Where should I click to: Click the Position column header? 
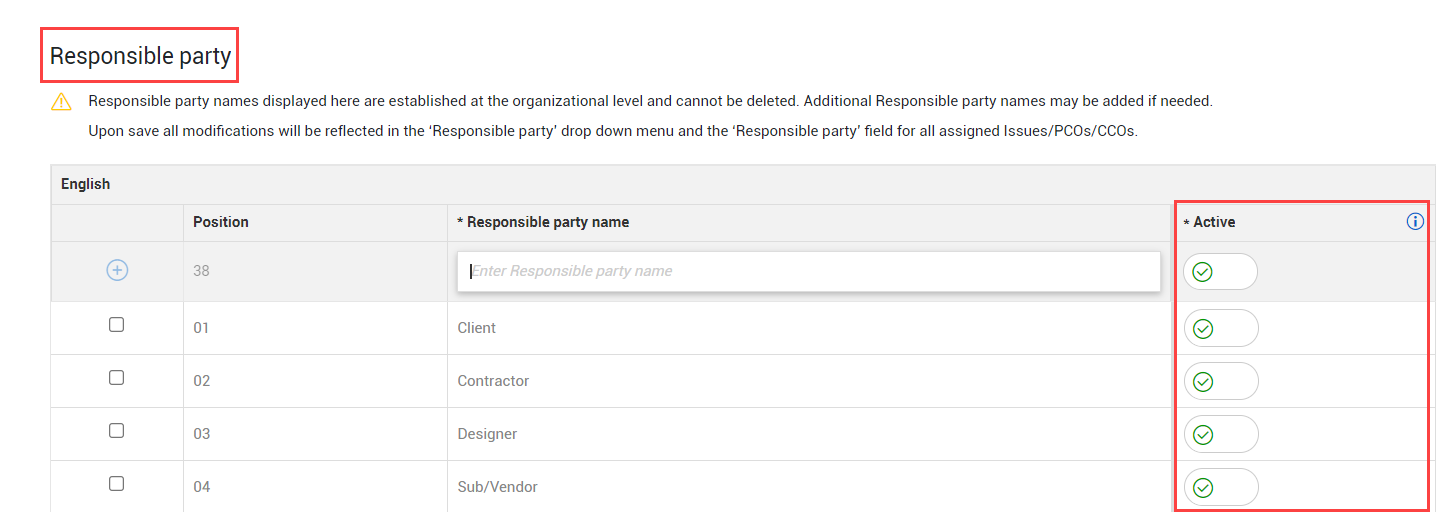tap(221, 222)
